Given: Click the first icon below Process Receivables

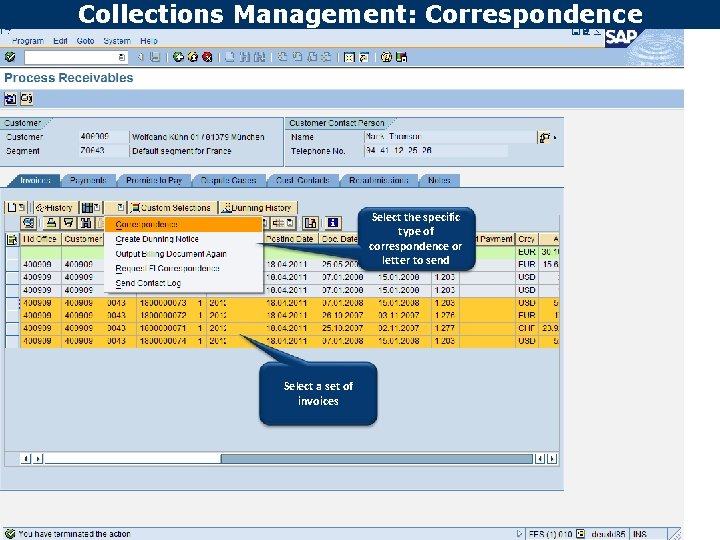Looking at the screenshot, I should click(x=10, y=98).
